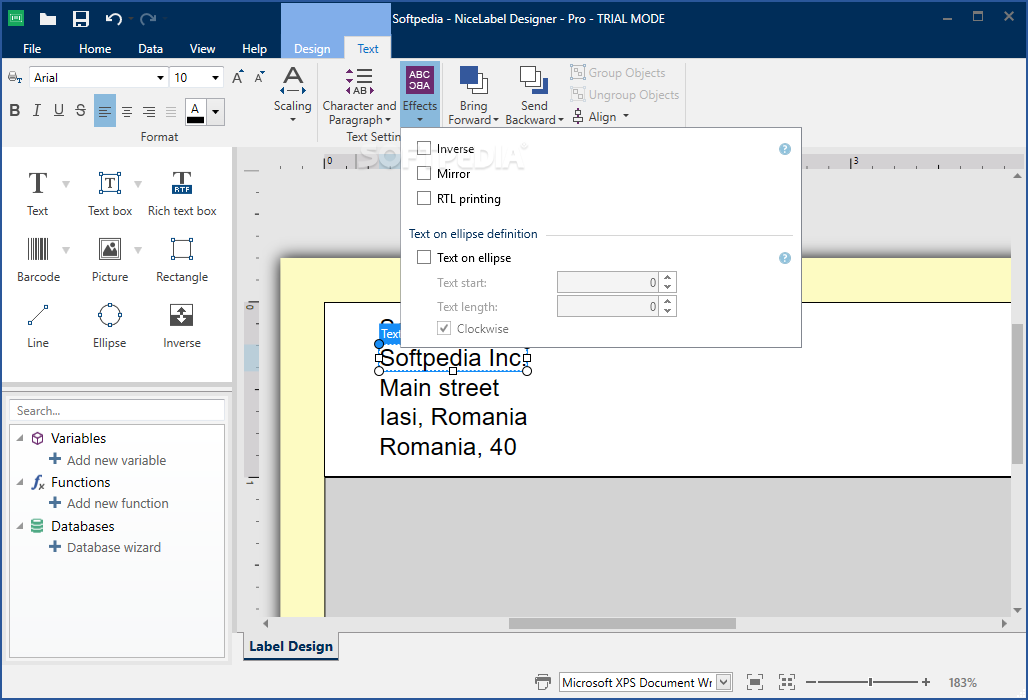Screen dimensions: 1028x700
Task: Center align the text
Action: pyautogui.click(x=127, y=111)
